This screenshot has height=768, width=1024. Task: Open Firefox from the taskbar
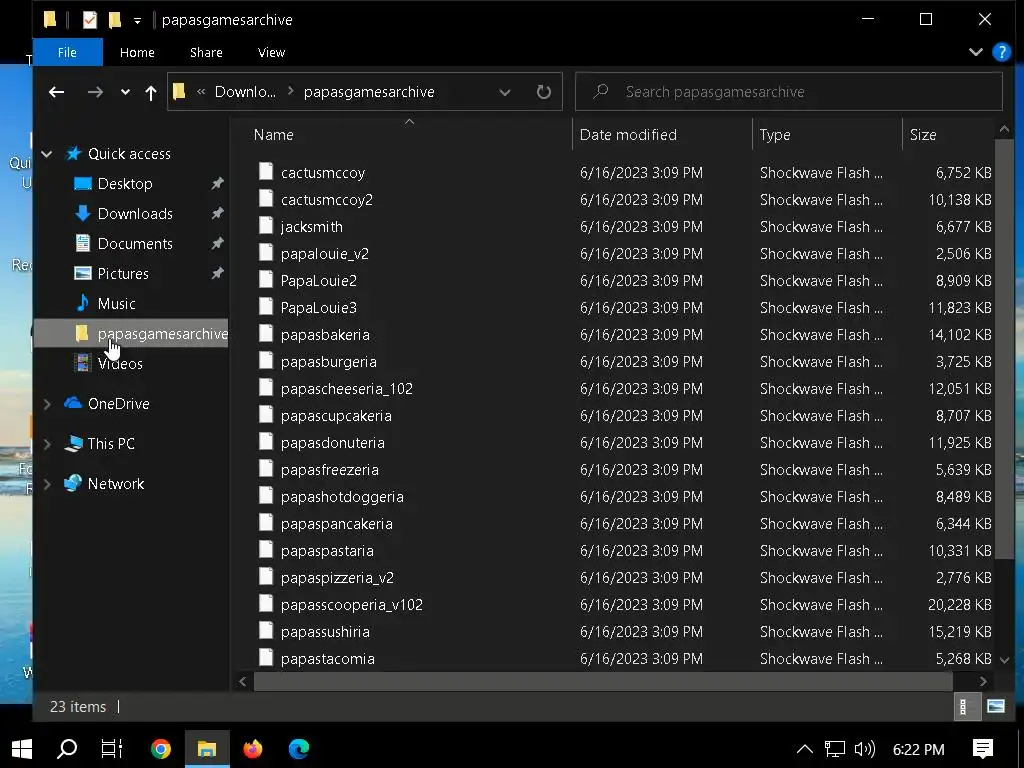pos(253,749)
